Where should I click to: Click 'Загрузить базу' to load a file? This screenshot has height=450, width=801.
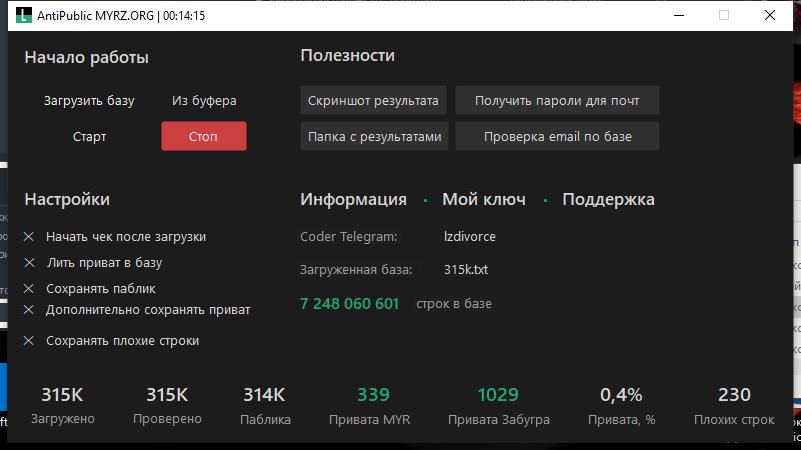click(89, 101)
